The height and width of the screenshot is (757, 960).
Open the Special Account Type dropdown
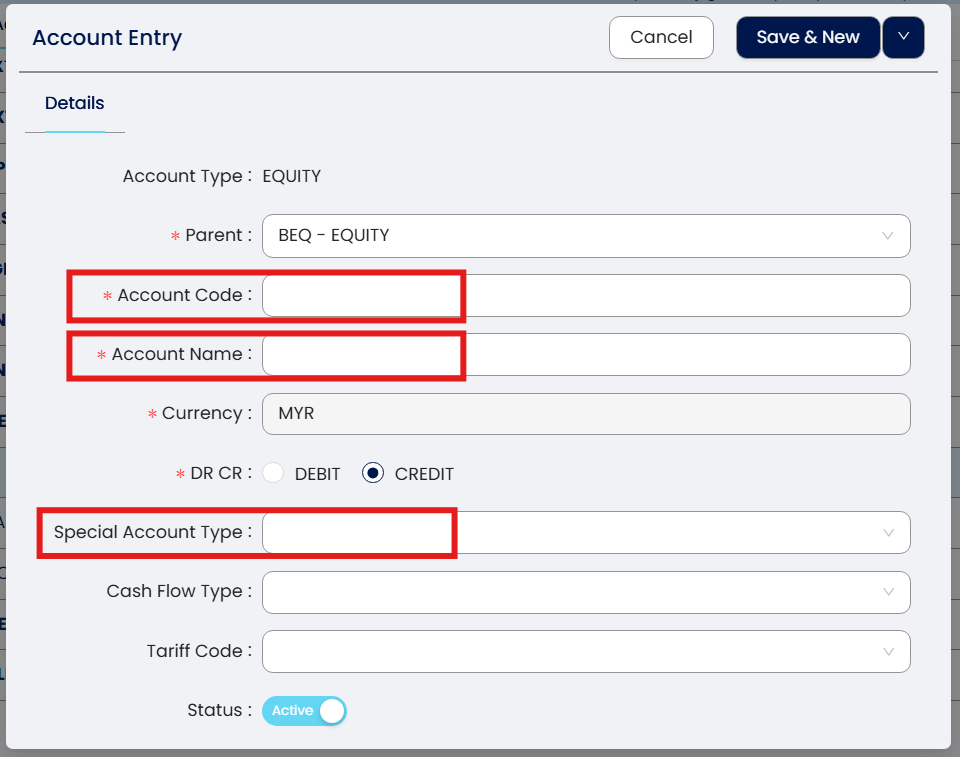(x=570, y=533)
